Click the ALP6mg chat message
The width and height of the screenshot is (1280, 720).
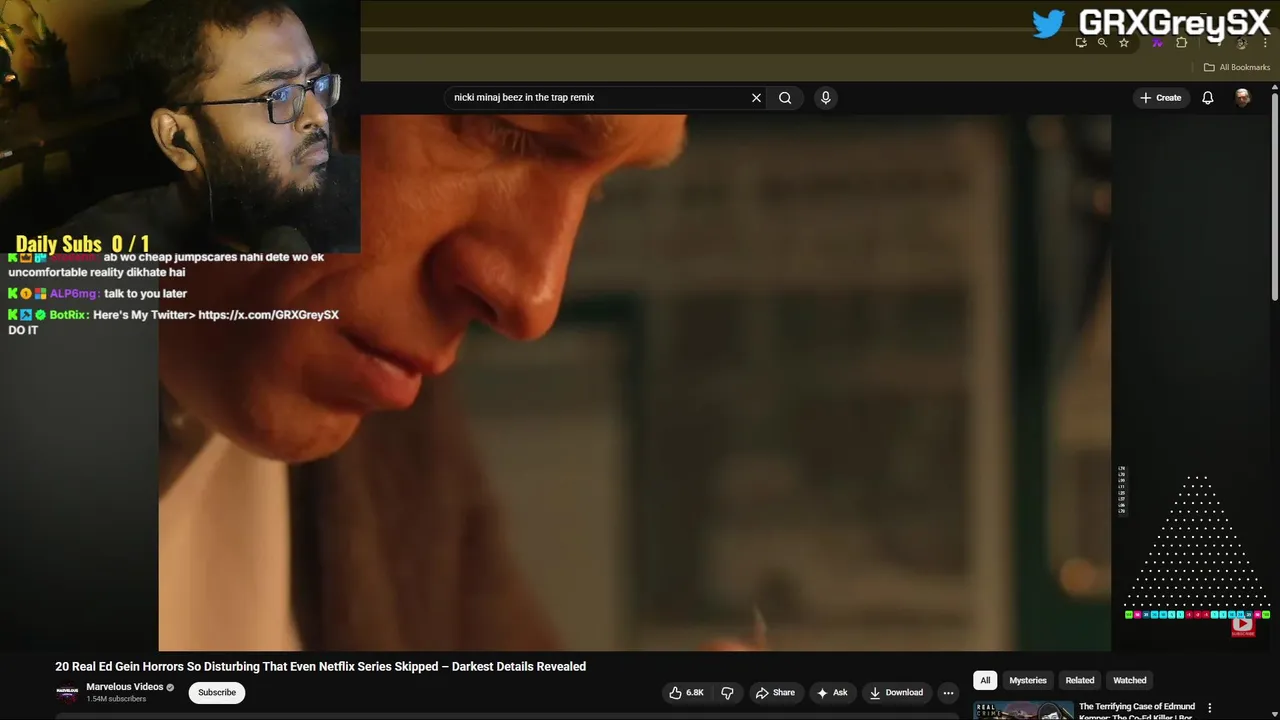(98, 293)
